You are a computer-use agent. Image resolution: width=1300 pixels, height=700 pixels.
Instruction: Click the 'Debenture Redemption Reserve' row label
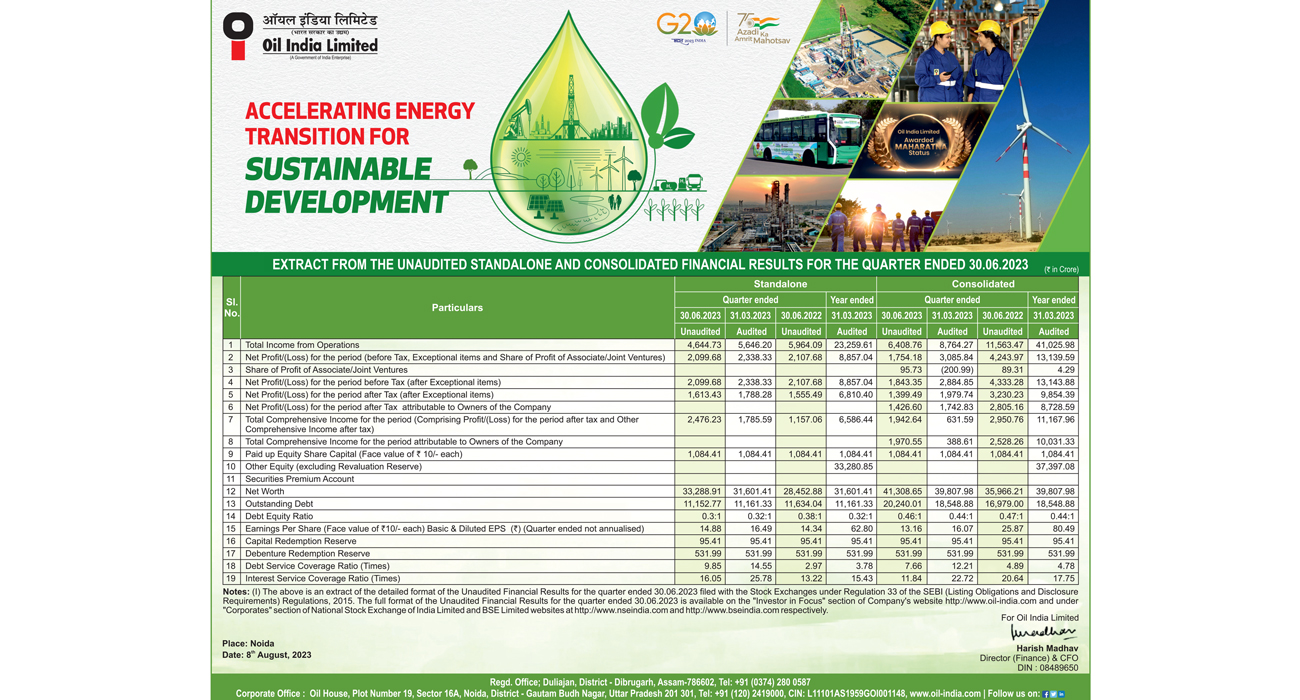coord(307,554)
